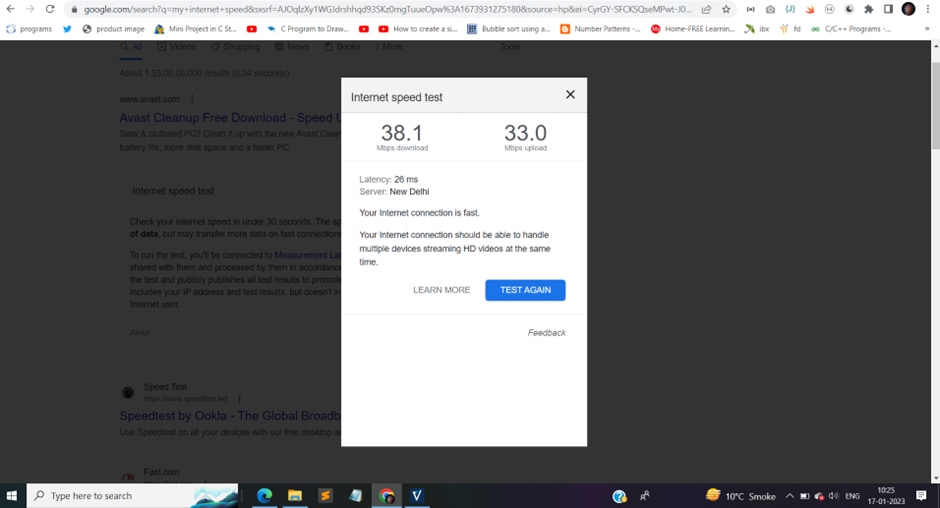Open the circled H extension icon
Image resolution: width=940 pixels, height=508 pixels.
tap(829, 10)
